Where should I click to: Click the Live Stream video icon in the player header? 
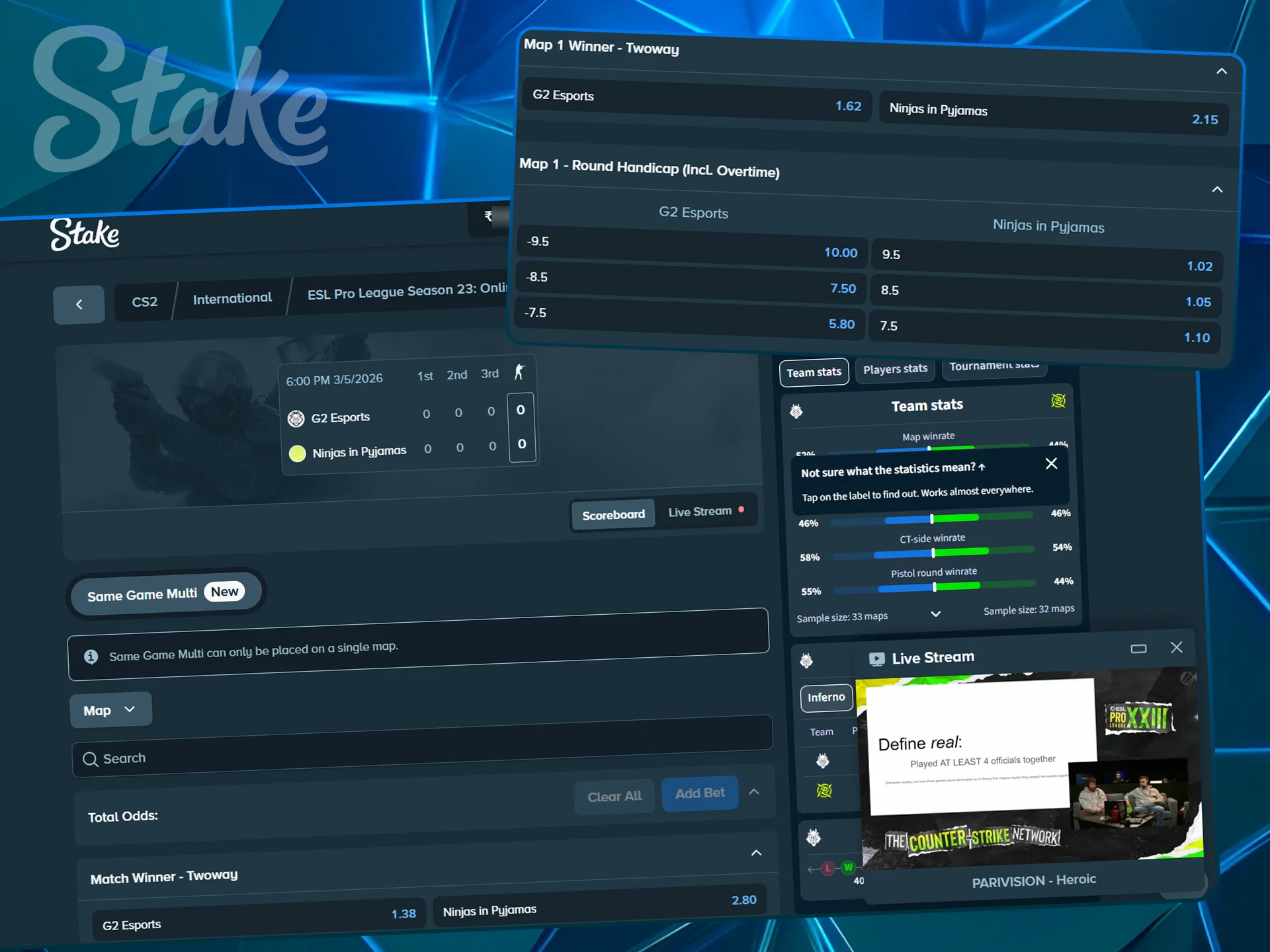[877, 659]
